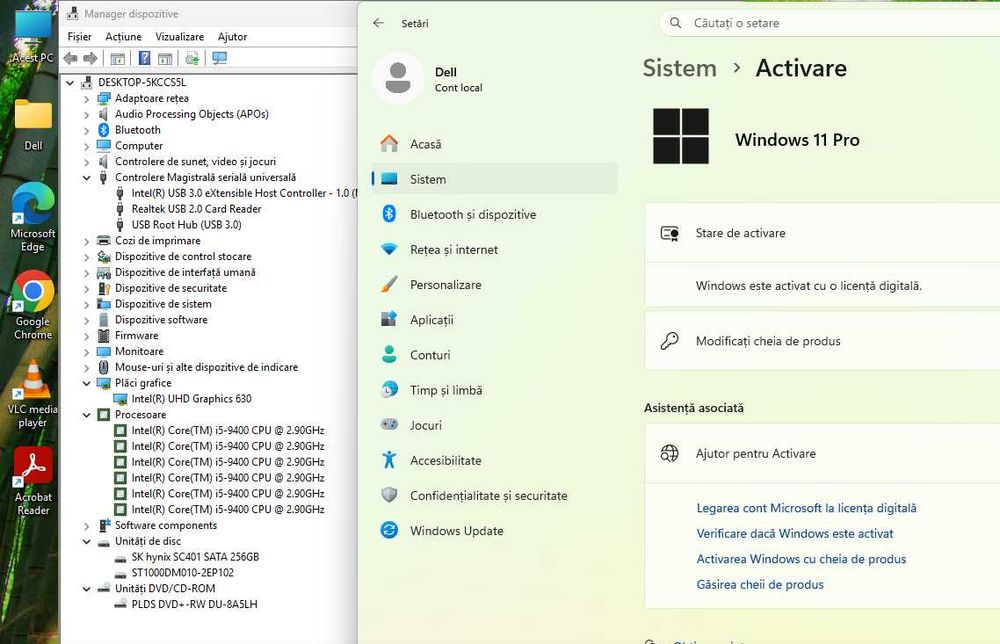1000x644 pixels.
Task: Expand the Software components node
Action: [x=87, y=526]
